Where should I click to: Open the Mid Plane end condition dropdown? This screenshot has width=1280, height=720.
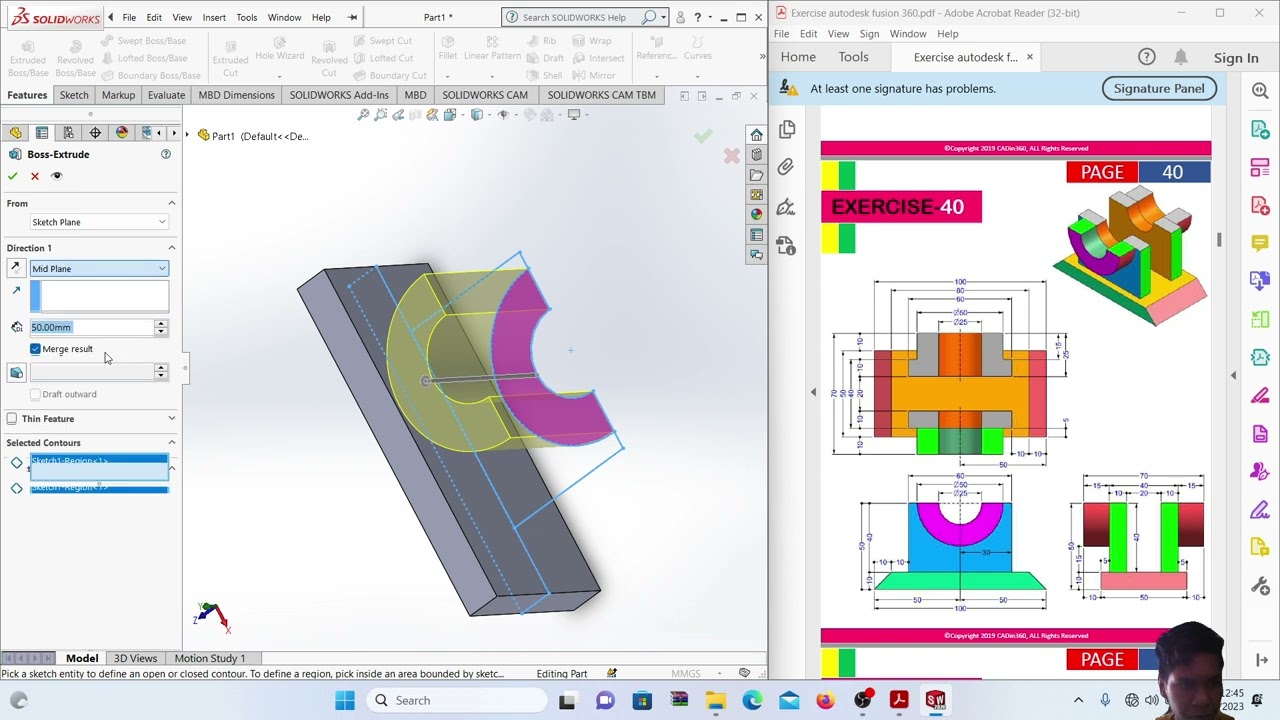tap(99, 268)
